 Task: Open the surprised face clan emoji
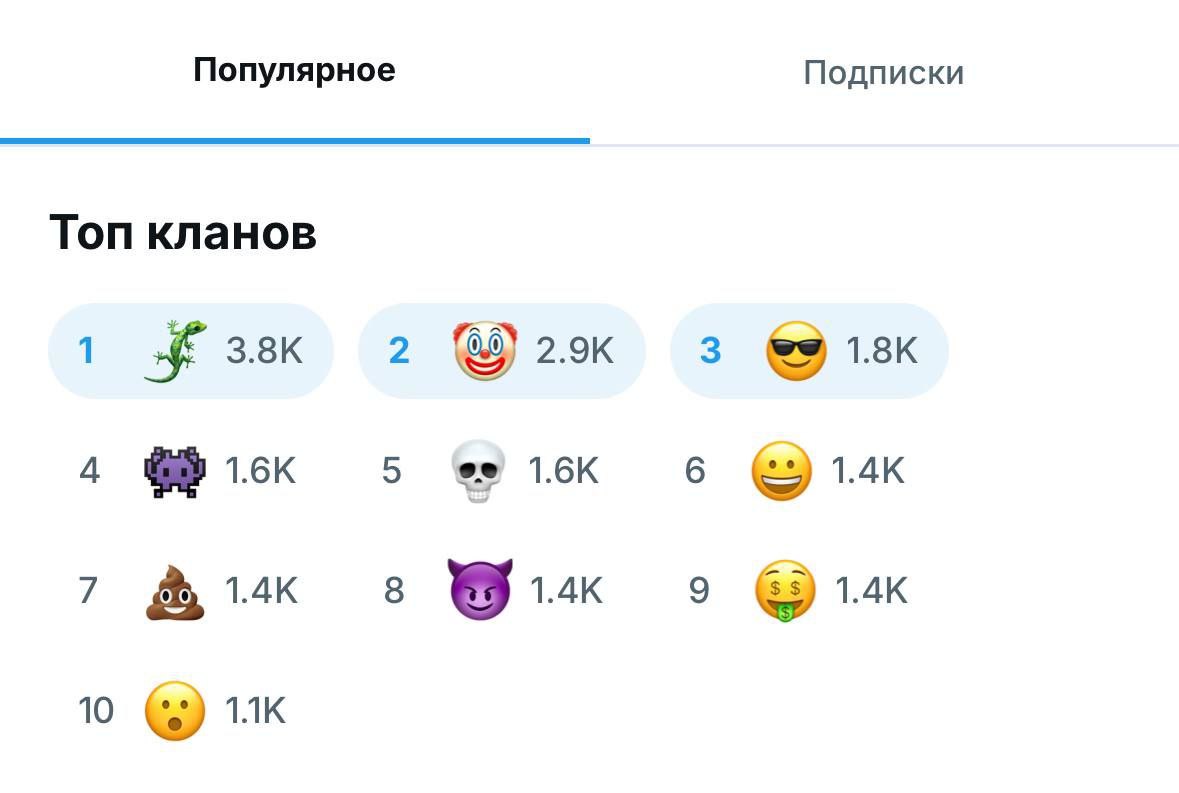[x=175, y=711]
